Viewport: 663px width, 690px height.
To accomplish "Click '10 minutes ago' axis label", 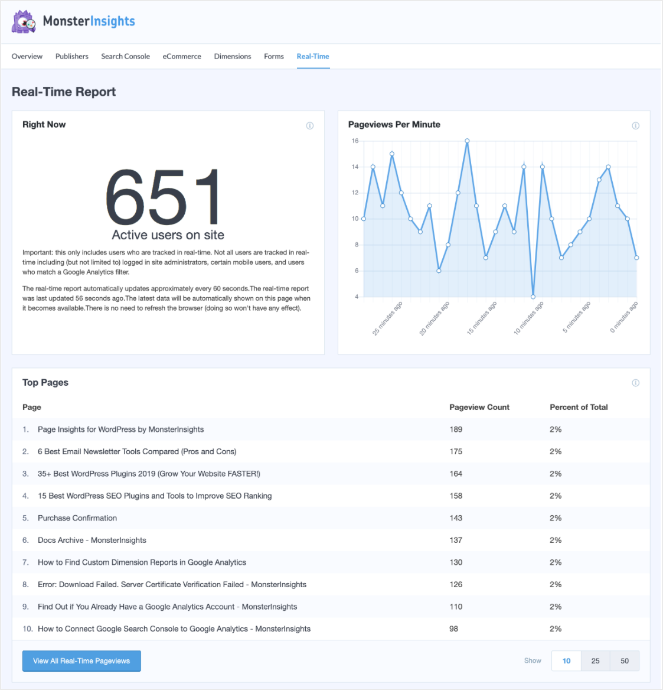I will 529,319.
